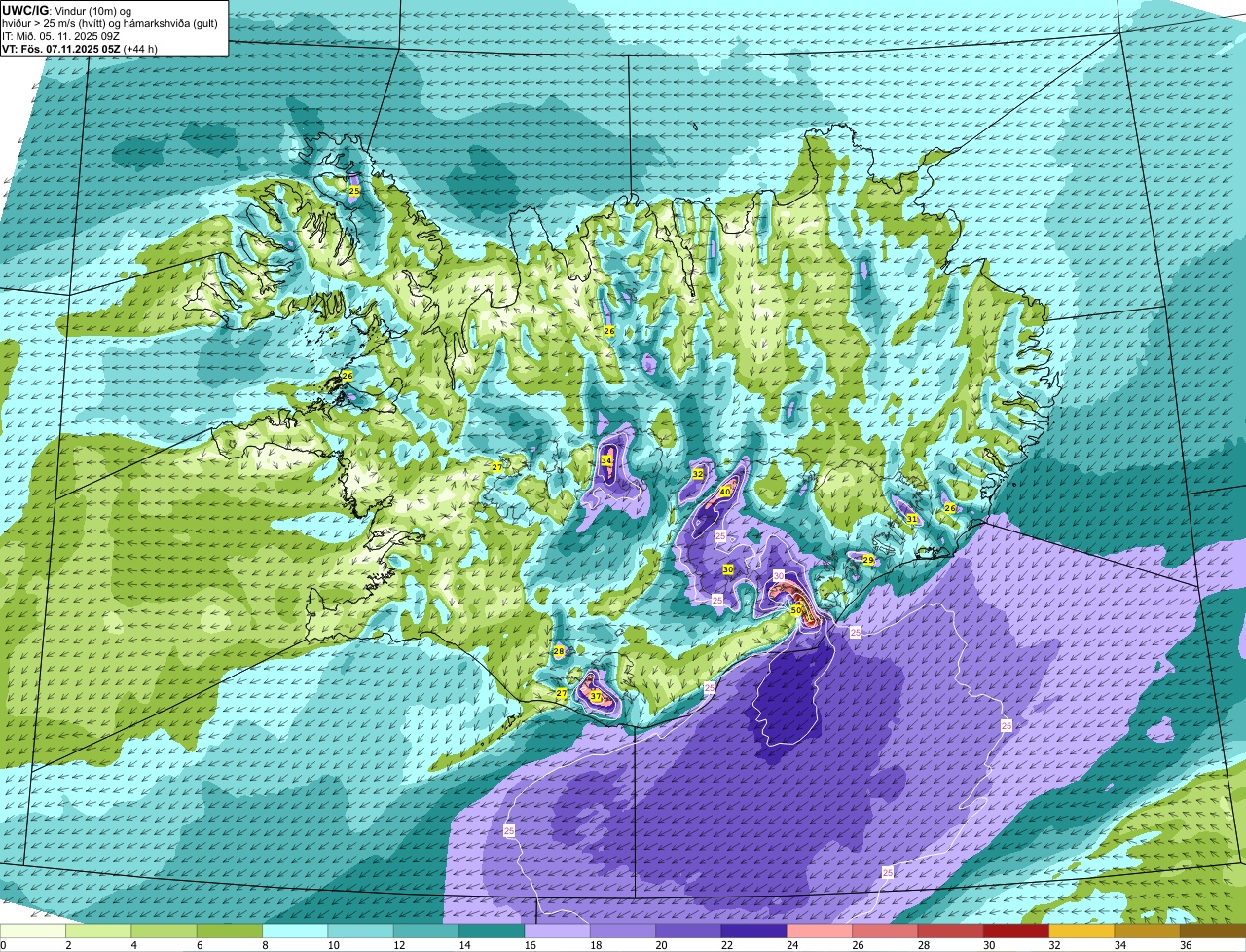Click the 'VT: Fös. 07.11.2025 05Z (+44 h)' line

tap(80, 49)
